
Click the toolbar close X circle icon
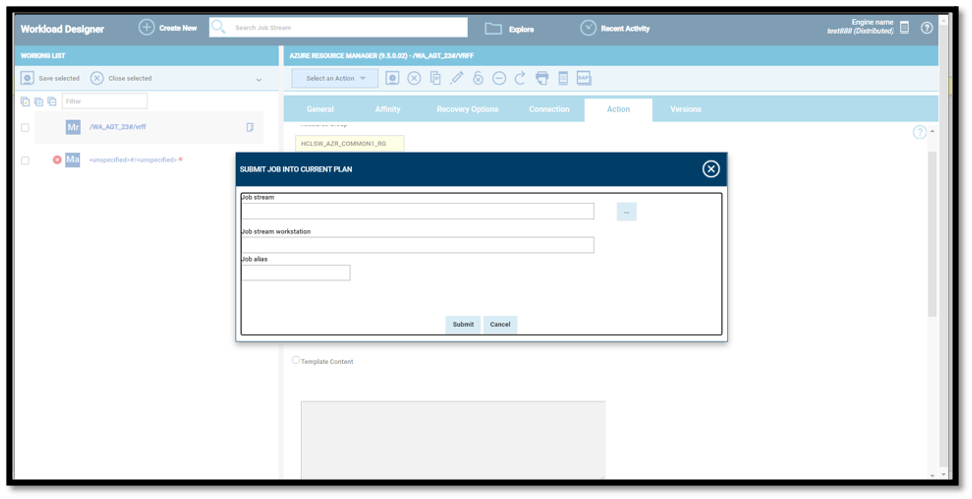414,78
